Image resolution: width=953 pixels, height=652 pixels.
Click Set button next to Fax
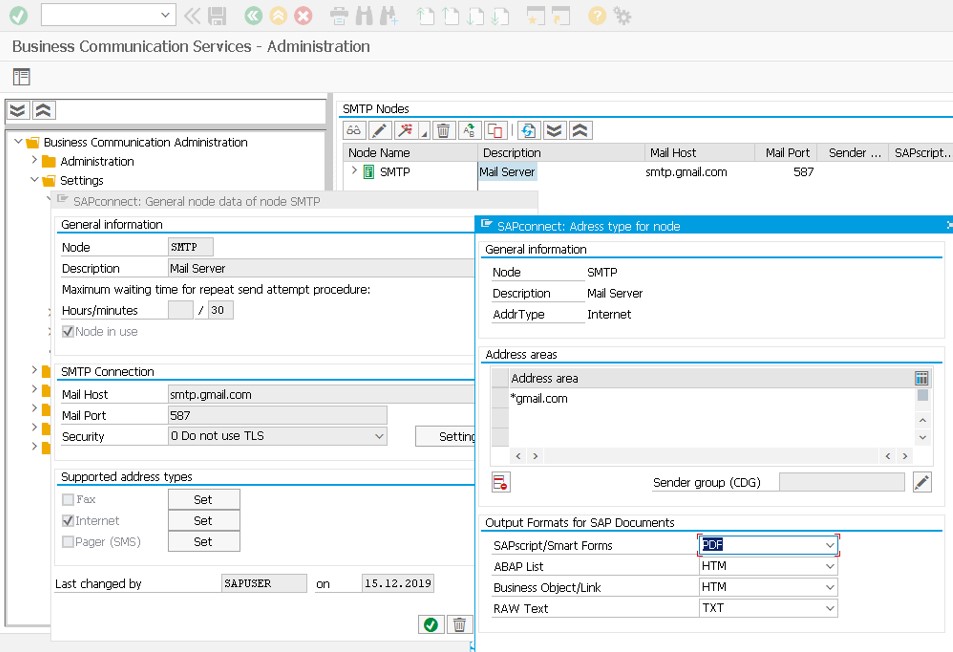pos(204,499)
